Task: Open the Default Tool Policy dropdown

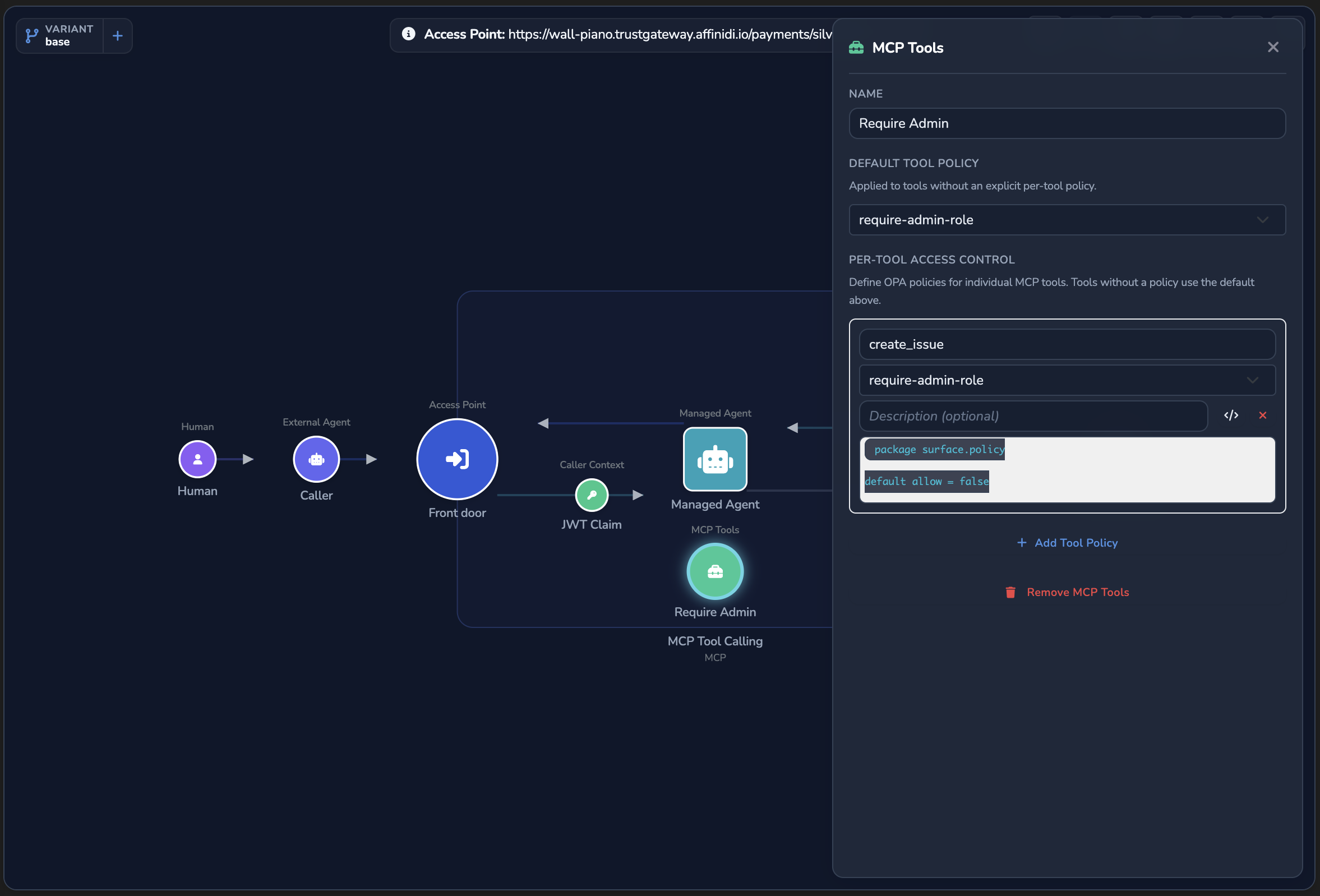Action: [1067, 220]
